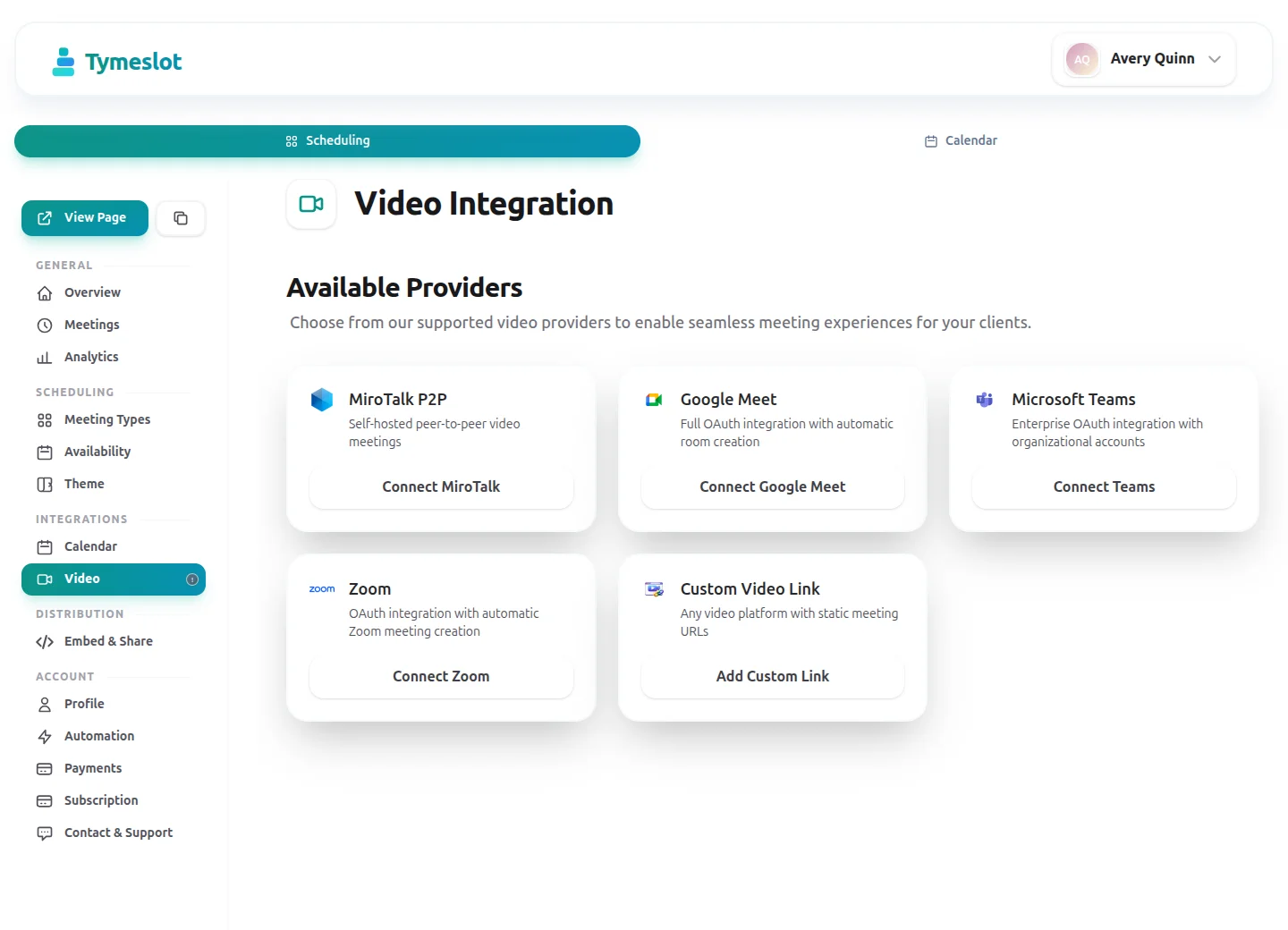
Task: Click the Google Meet logo icon
Action: coord(654,400)
